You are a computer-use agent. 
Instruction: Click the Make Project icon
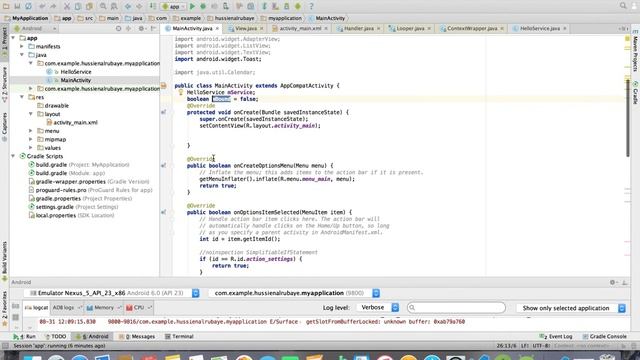point(153,6)
